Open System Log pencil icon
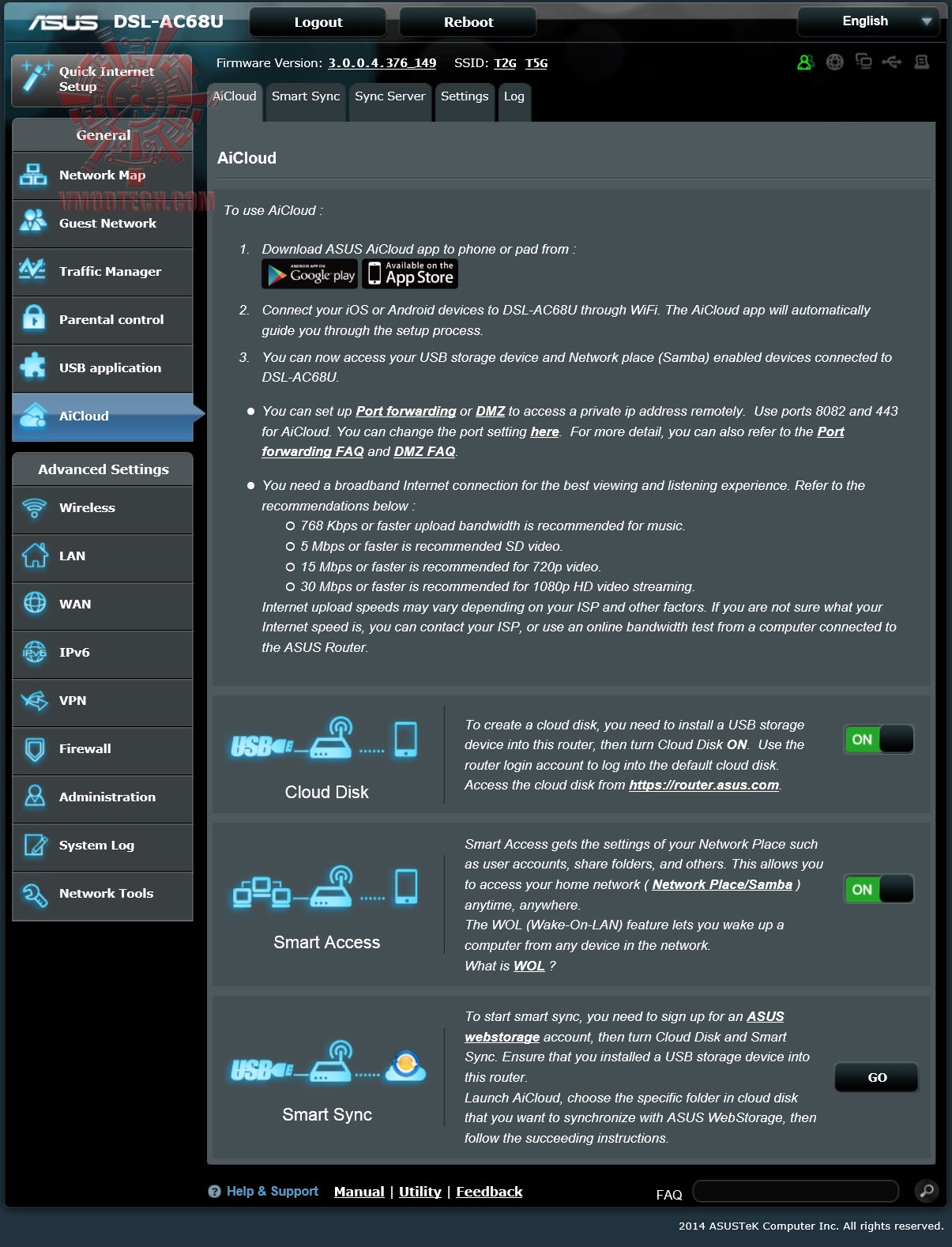Image resolution: width=952 pixels, height=1247 pixels. [x=34, y=845]
